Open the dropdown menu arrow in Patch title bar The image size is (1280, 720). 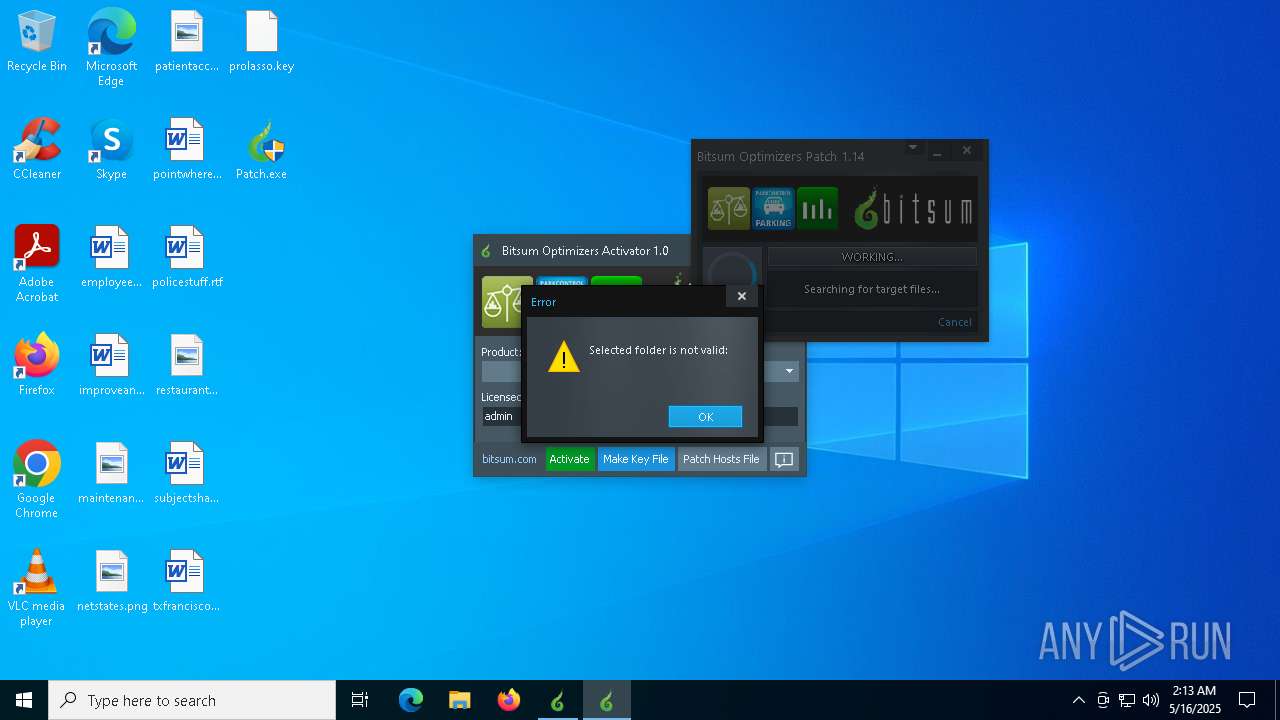(912, 148)
